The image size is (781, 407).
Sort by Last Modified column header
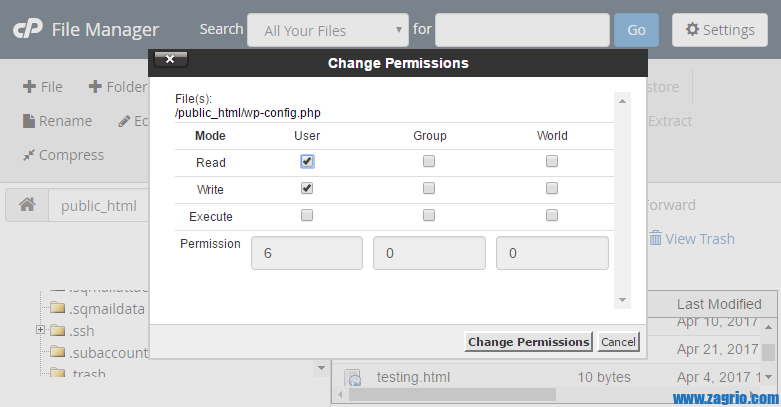tap(718, 304)
